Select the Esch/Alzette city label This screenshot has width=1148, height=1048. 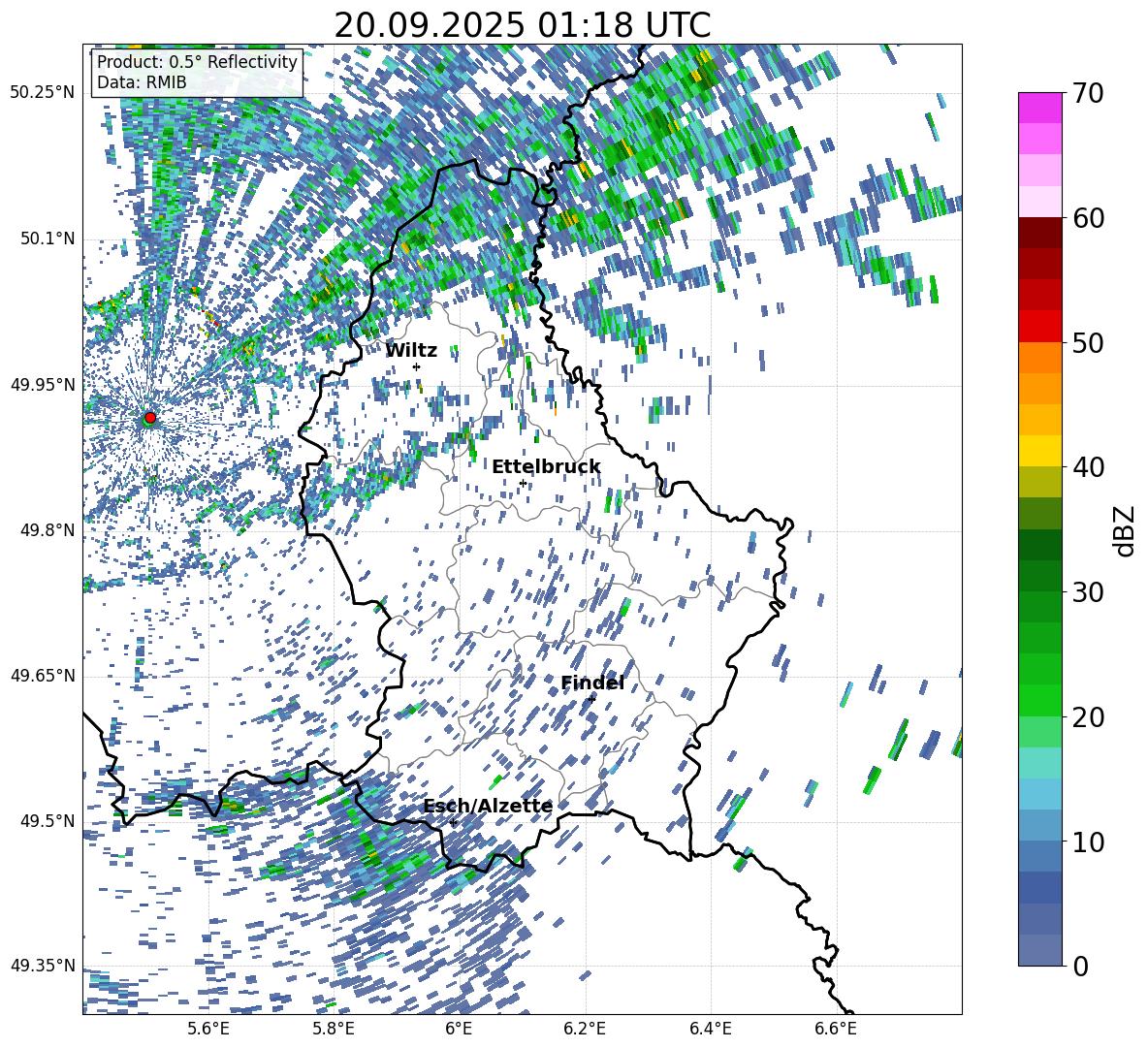pos(488,807)
